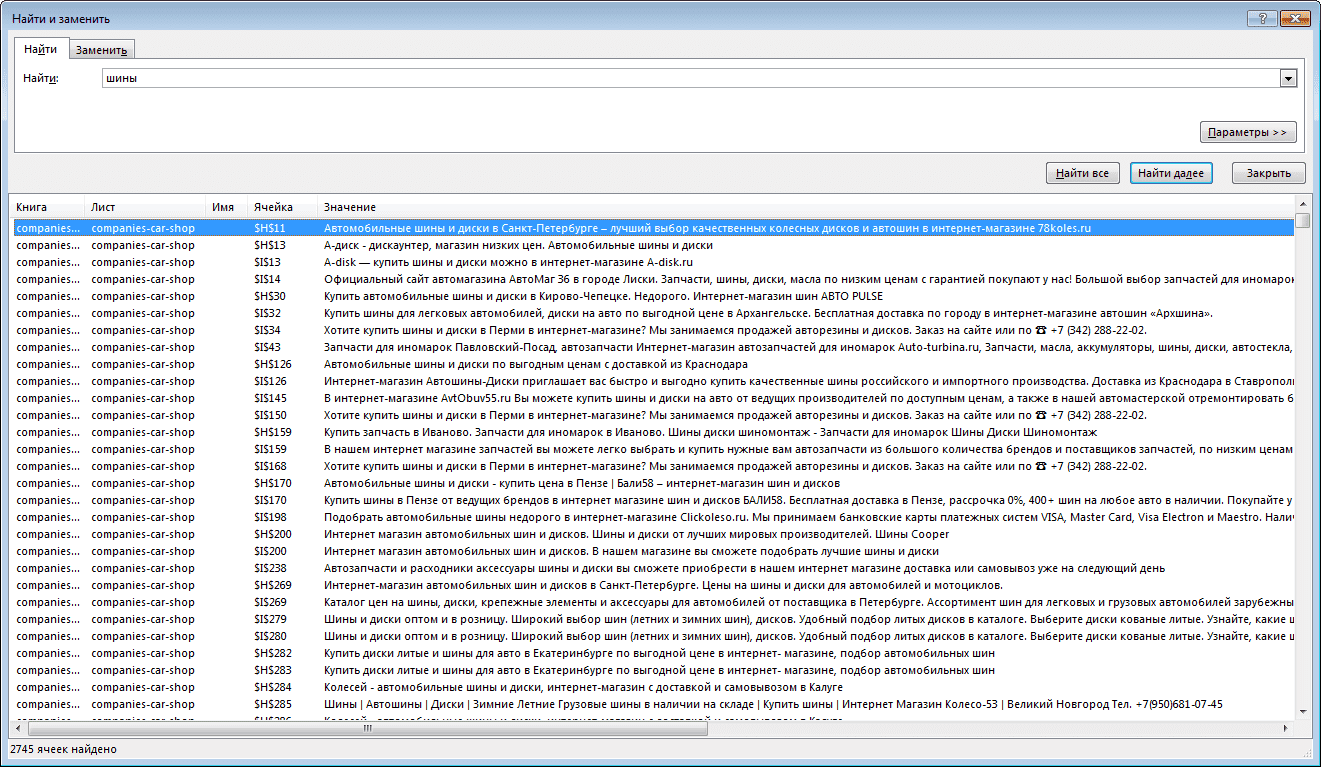Select result row with cell $I$280
This screenshot has height=767, width=1321.
[653, 636]
